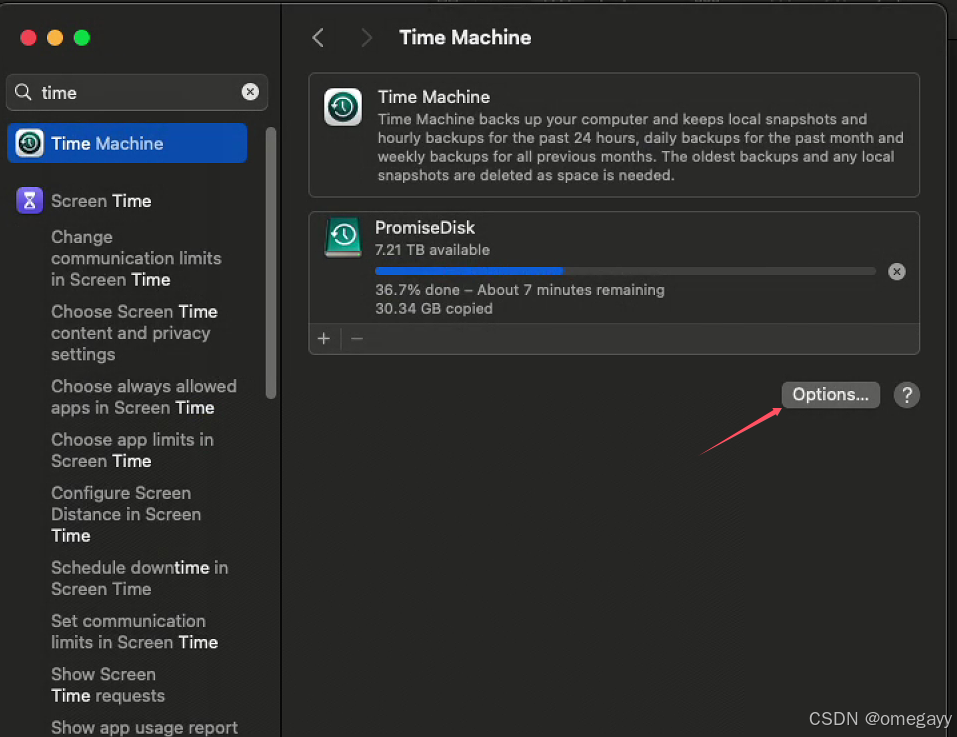
Task: Open 'Change communication limits in Screen Time'
Action: (x=136, y=258)
